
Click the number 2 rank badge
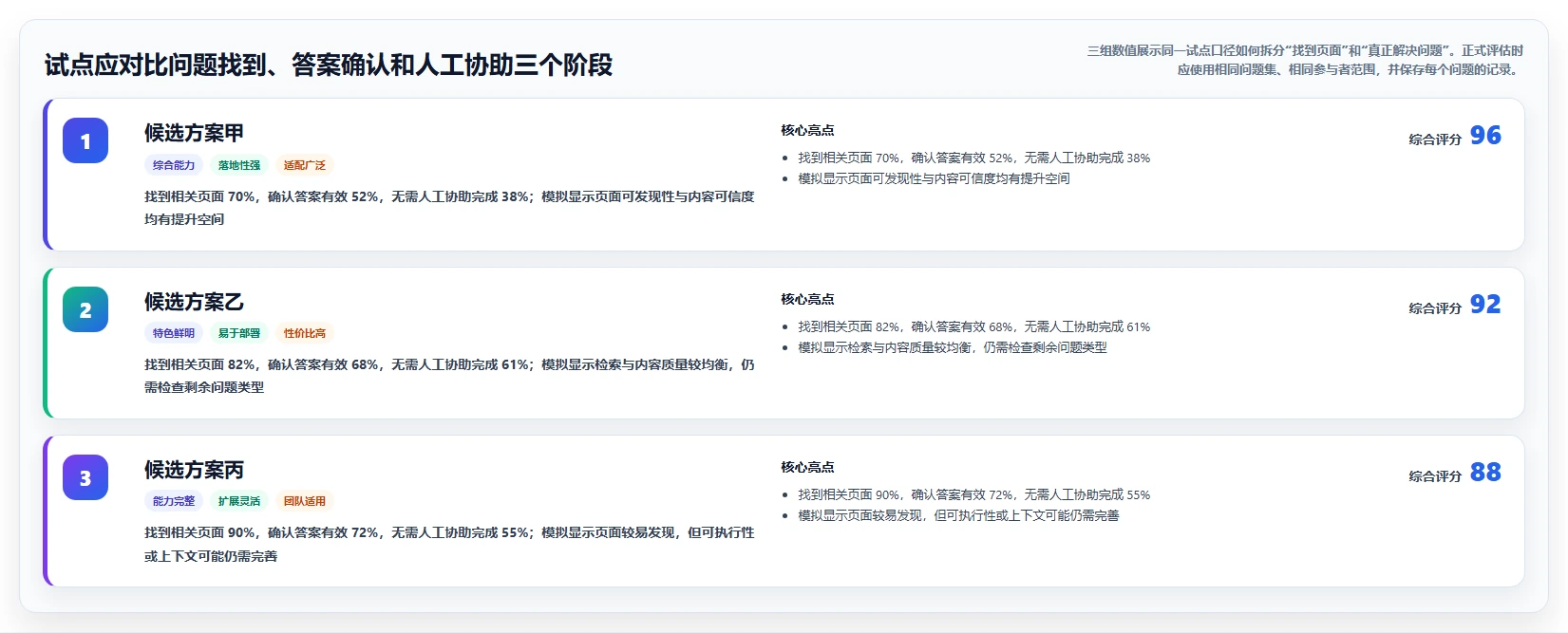(x=85, y=309)
